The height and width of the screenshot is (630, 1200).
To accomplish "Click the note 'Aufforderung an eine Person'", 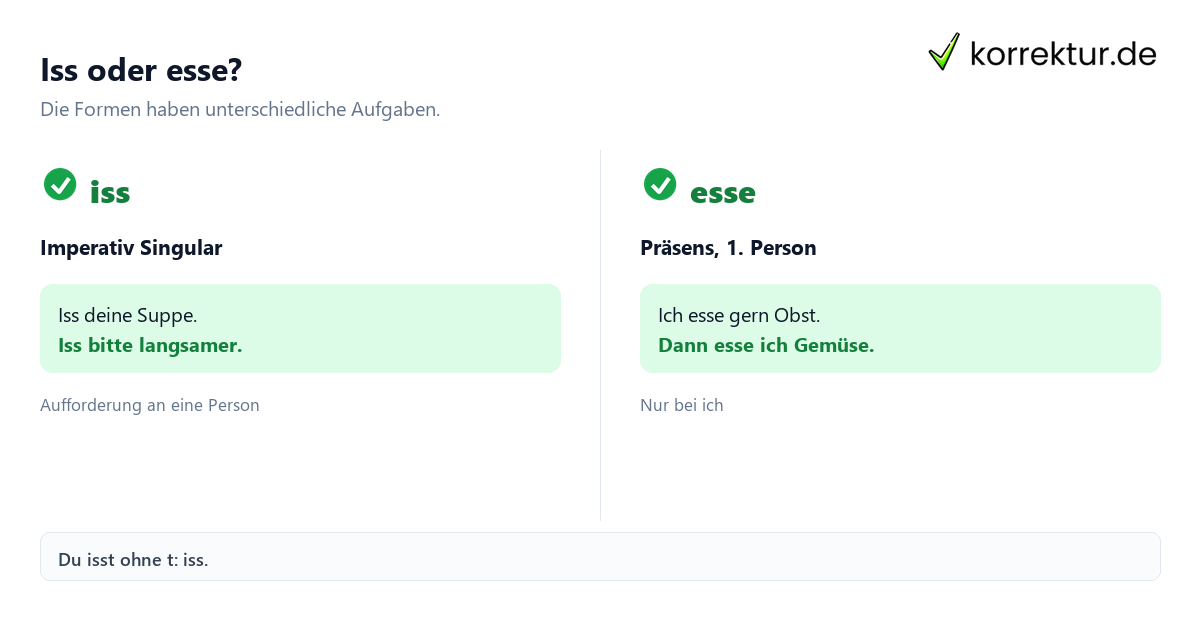I will click(x=150, y=405).
